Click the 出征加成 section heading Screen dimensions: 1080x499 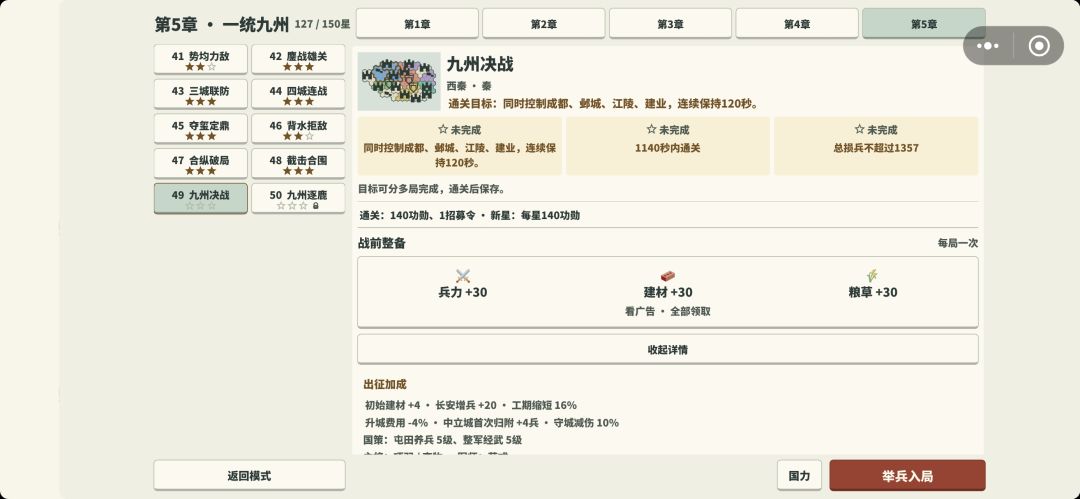pyautogui.click(x=385, y=385)
